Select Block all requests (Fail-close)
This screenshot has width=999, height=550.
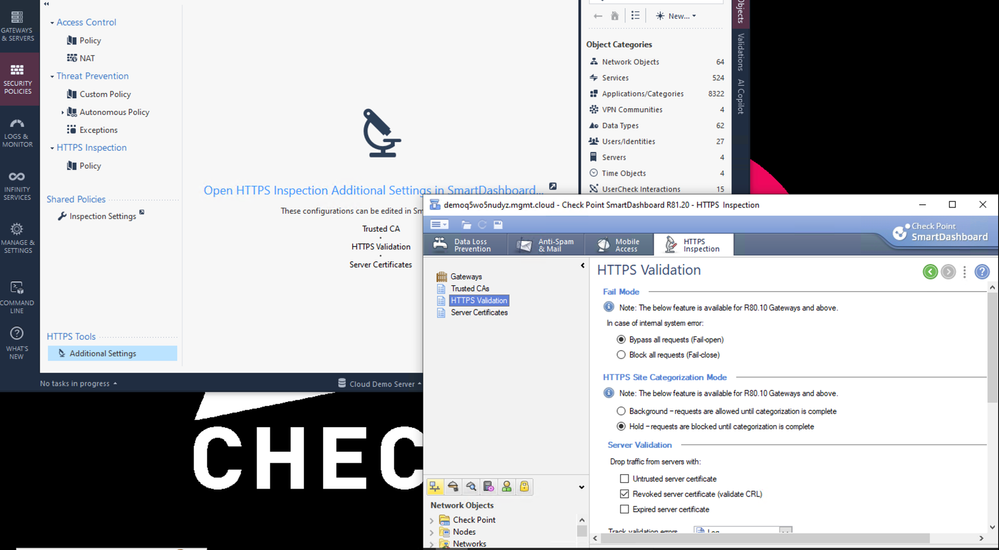(x=621, y=355)
